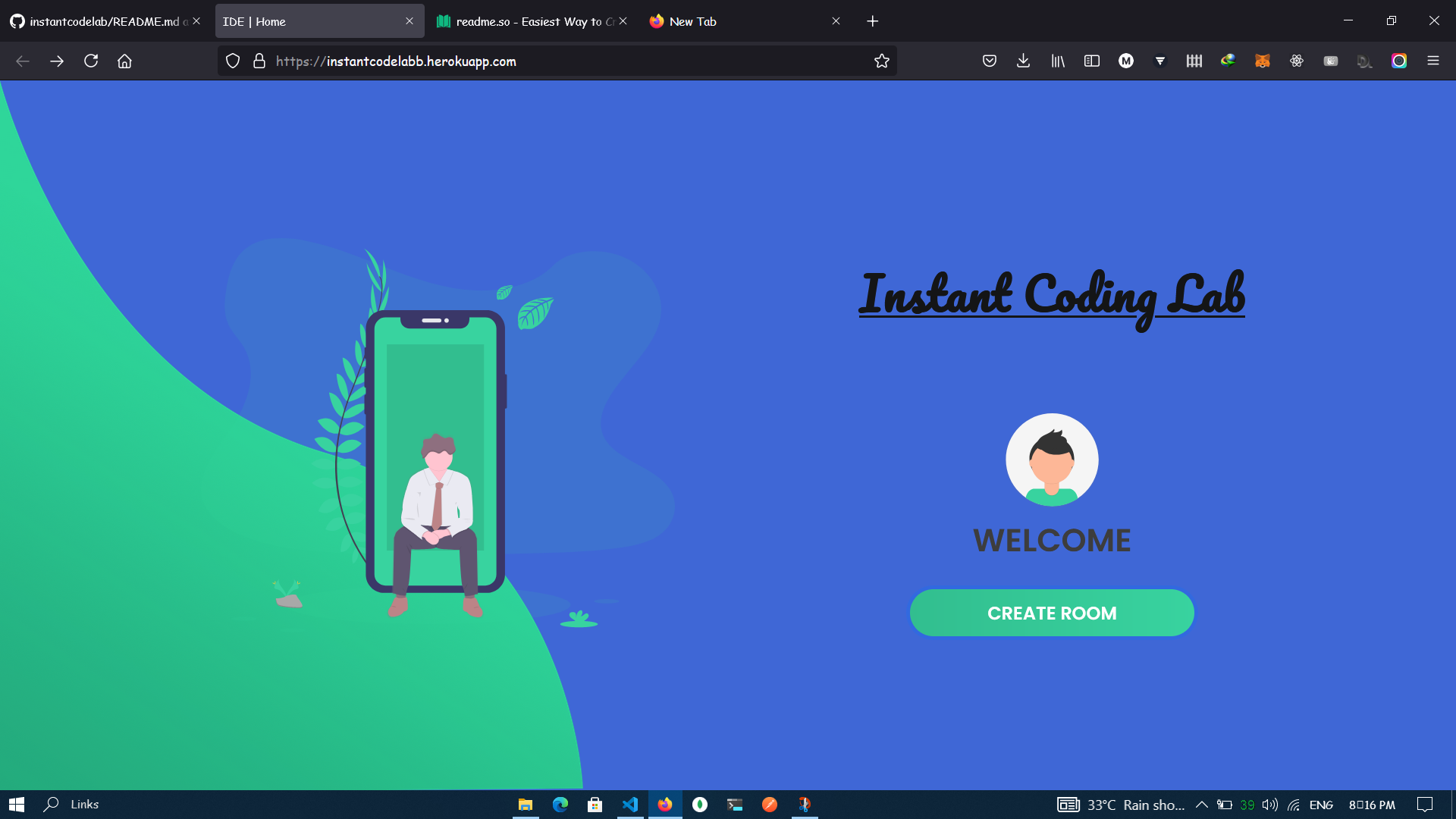Viewport: 1456px width, 819px height.
Task: Save page to Pocket
Action: 989,61
